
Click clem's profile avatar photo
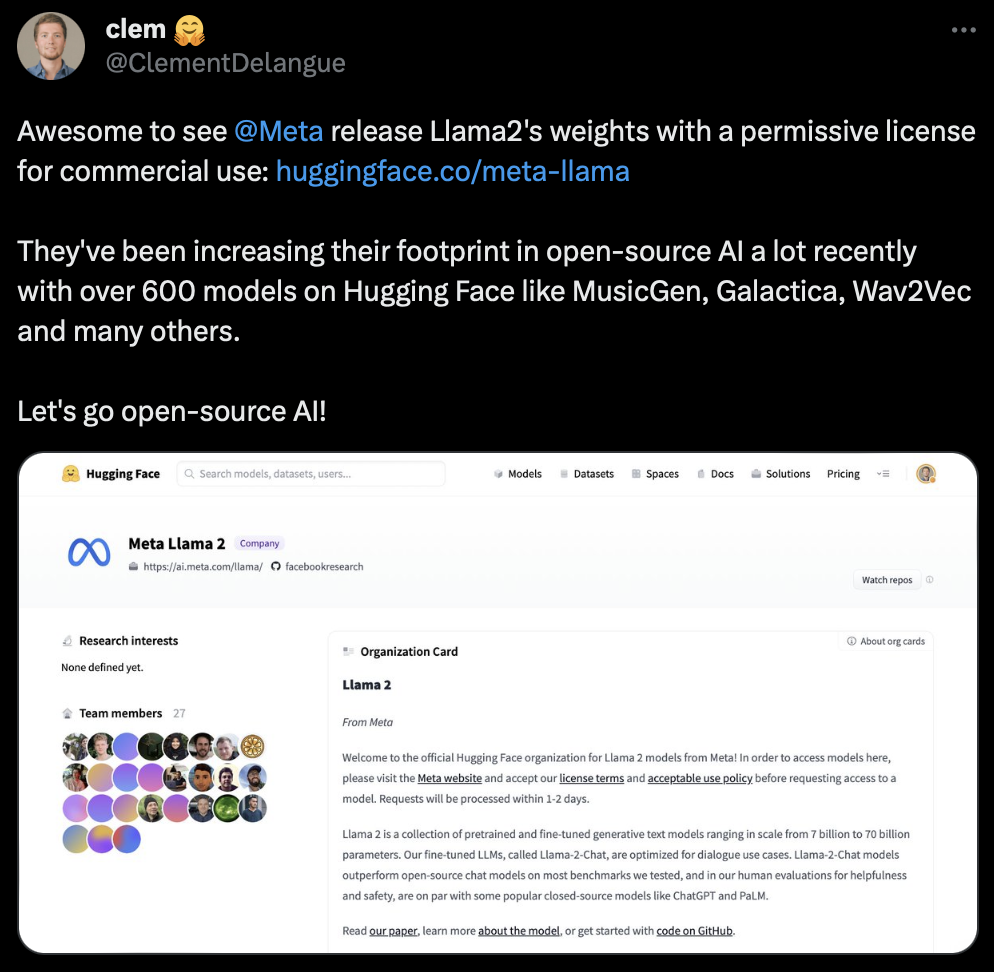coord(51,46)
